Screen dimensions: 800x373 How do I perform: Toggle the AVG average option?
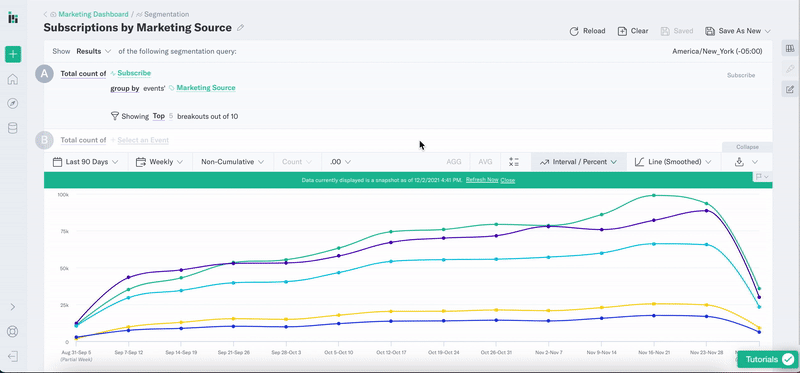click(485, 162)
